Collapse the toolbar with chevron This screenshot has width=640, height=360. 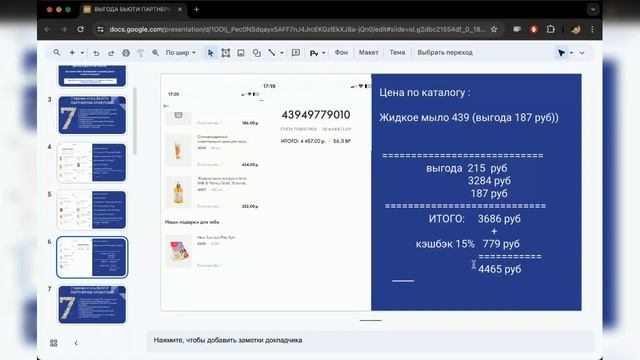(x=582, y=53)
